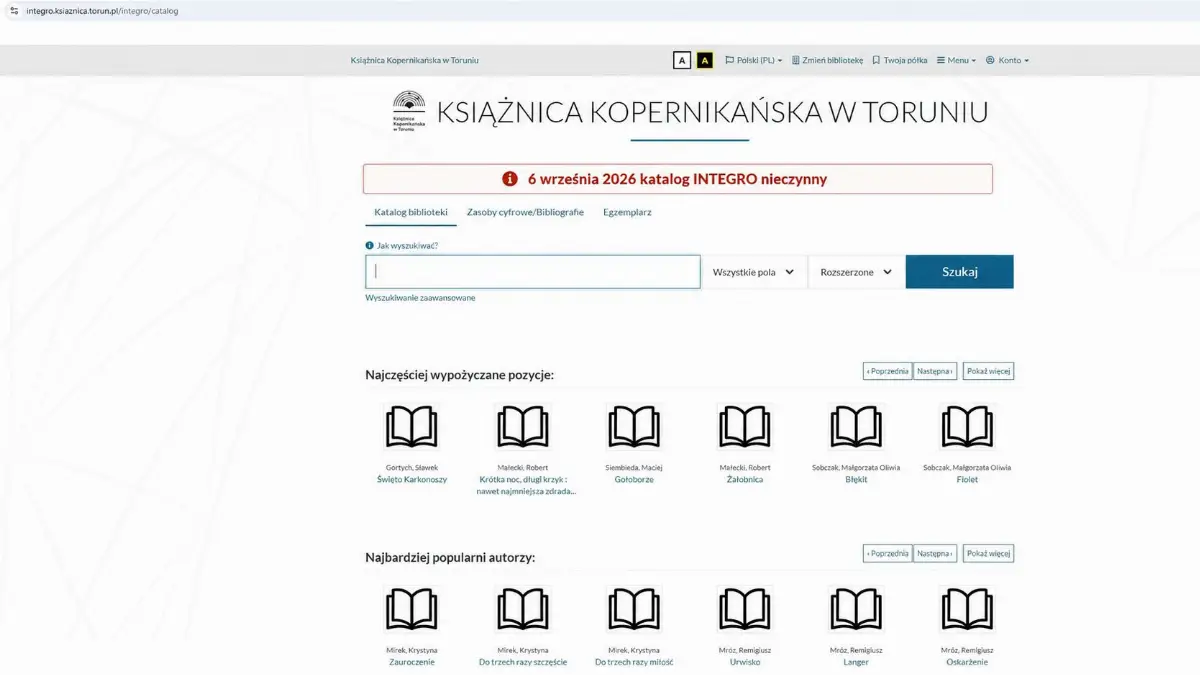Click Następna in Najczęściej wypożyczane section
Viewport: 1200px width, 675px height.
935,371
